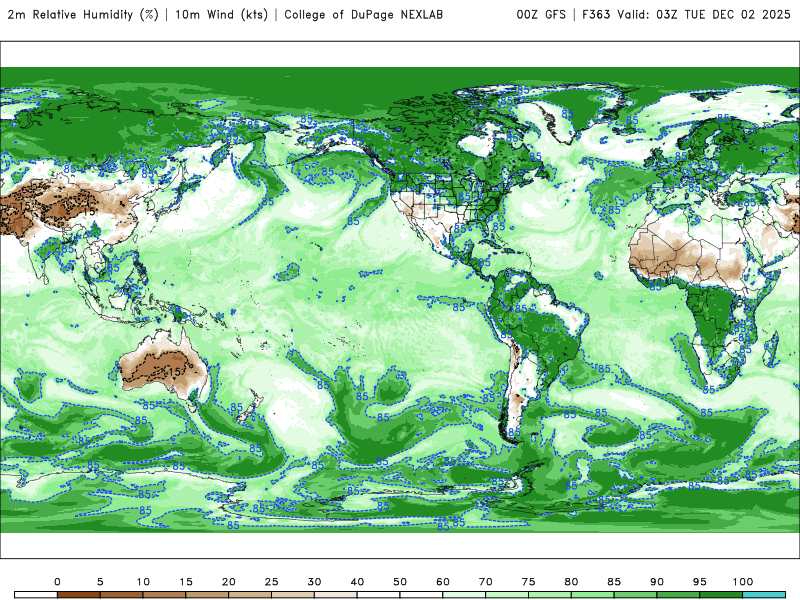Screen dimensions: 800x600
Task: Pick the legend swatch between 10 and 15
Action: (164, 595)
